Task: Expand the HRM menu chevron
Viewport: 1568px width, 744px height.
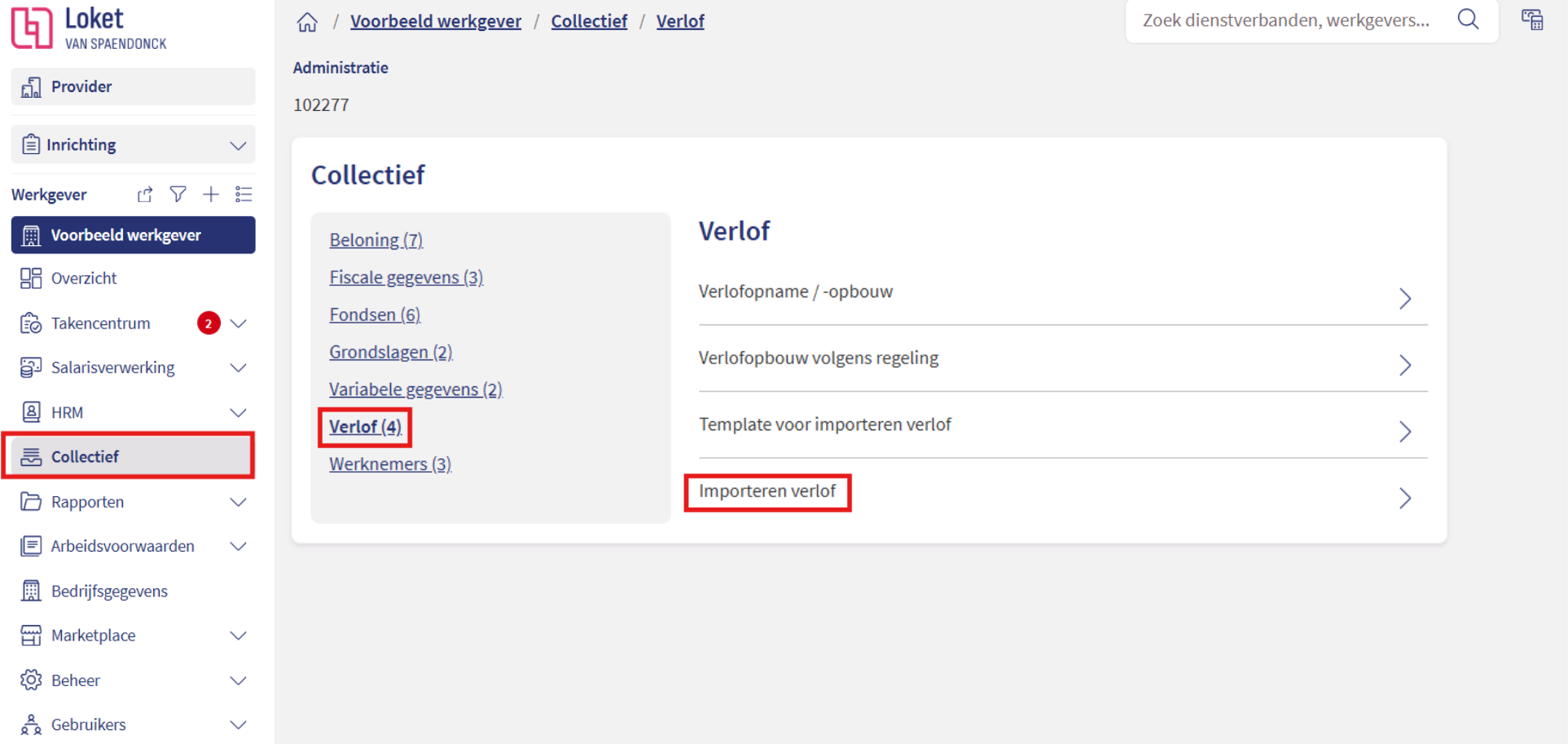Action: coord(238,413)
